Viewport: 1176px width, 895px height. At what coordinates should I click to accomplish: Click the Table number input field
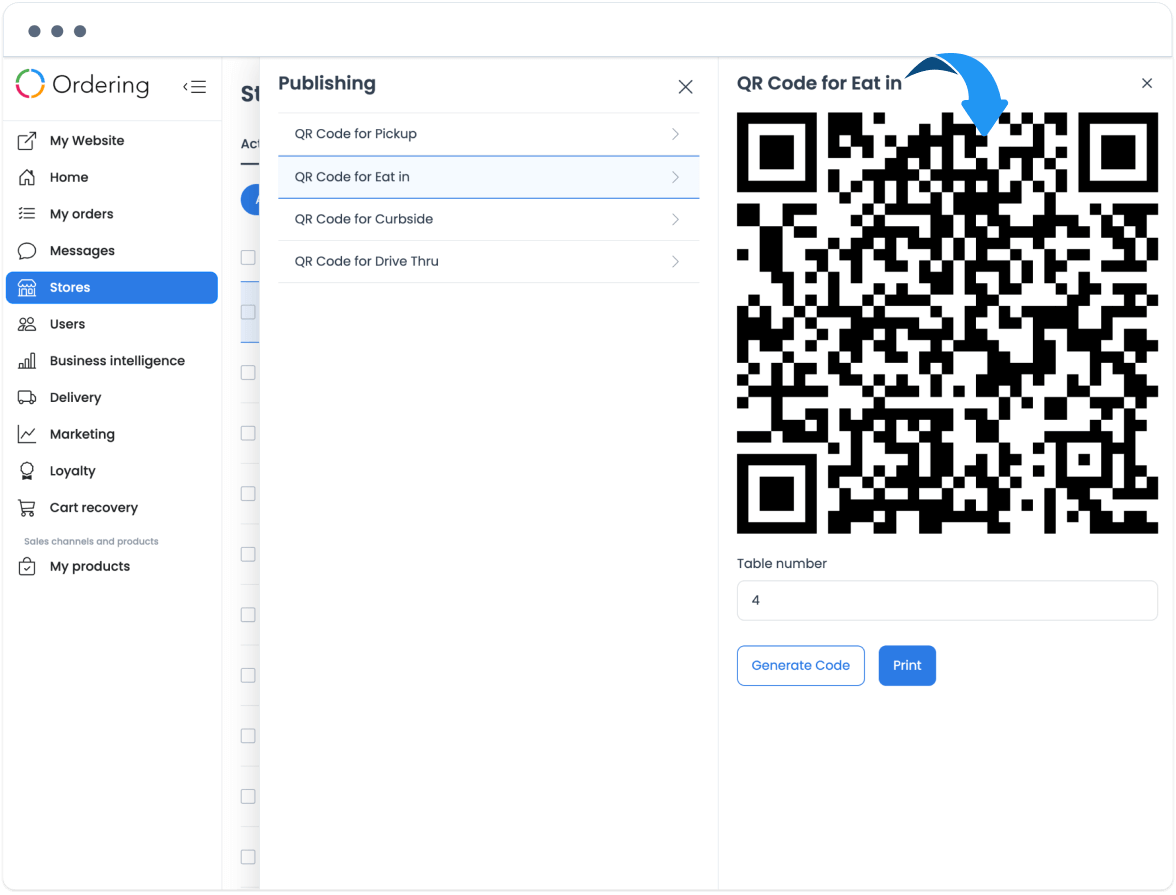947,600
